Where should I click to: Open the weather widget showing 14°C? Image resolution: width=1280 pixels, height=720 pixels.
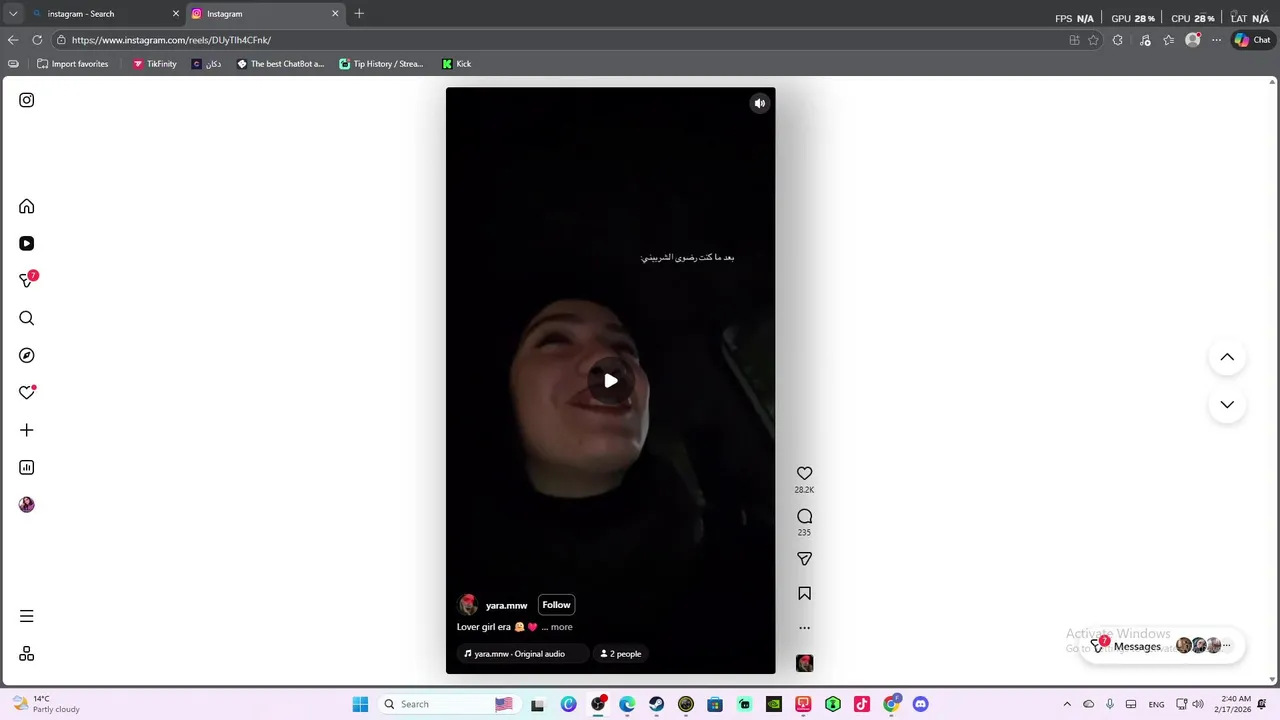[x=45, y=704]
